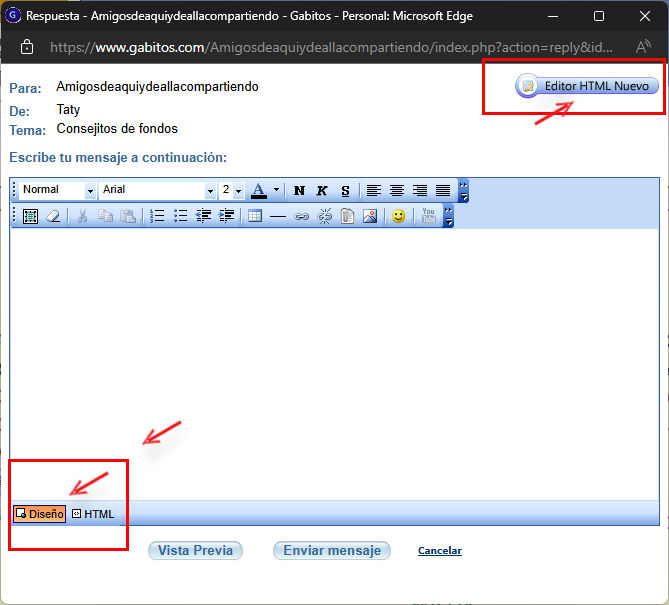Click the Cancelar link
Image resolution: width=669 pixels, height=605 pixels.
click(439, 551)
